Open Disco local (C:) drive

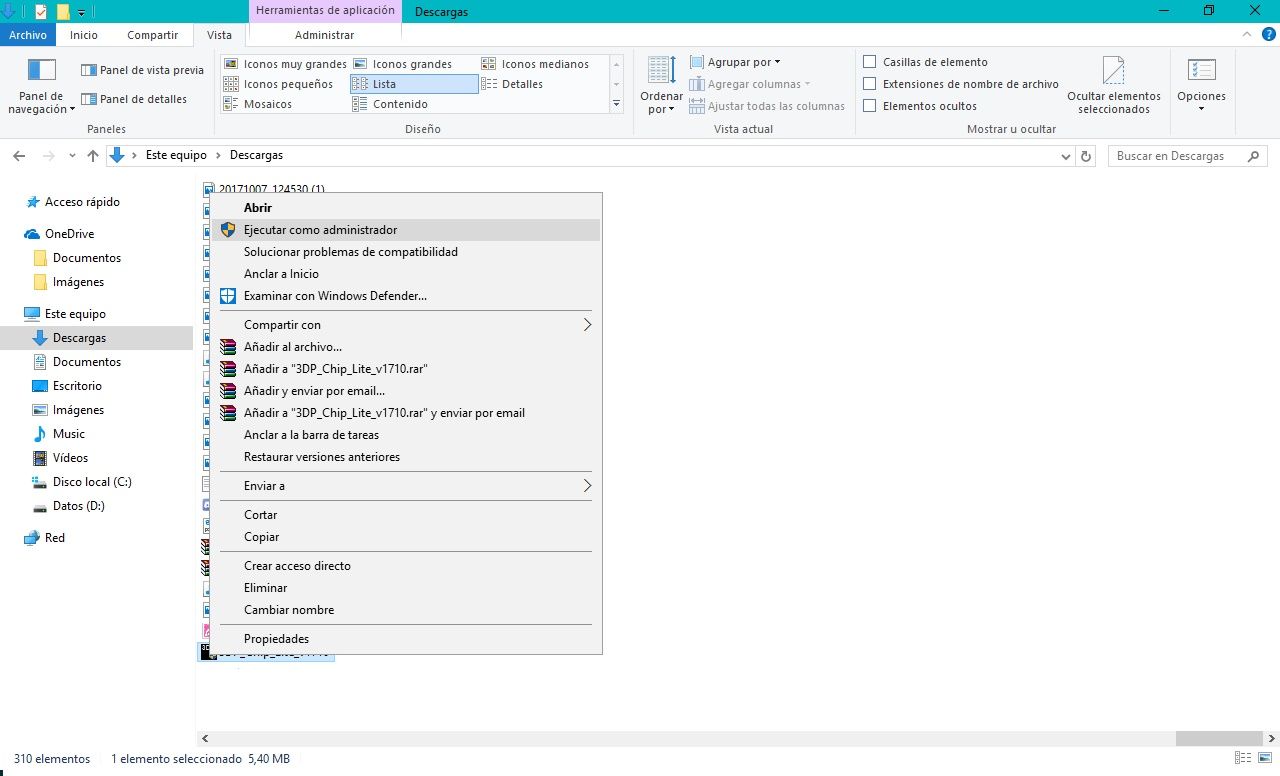coord(92,482)
